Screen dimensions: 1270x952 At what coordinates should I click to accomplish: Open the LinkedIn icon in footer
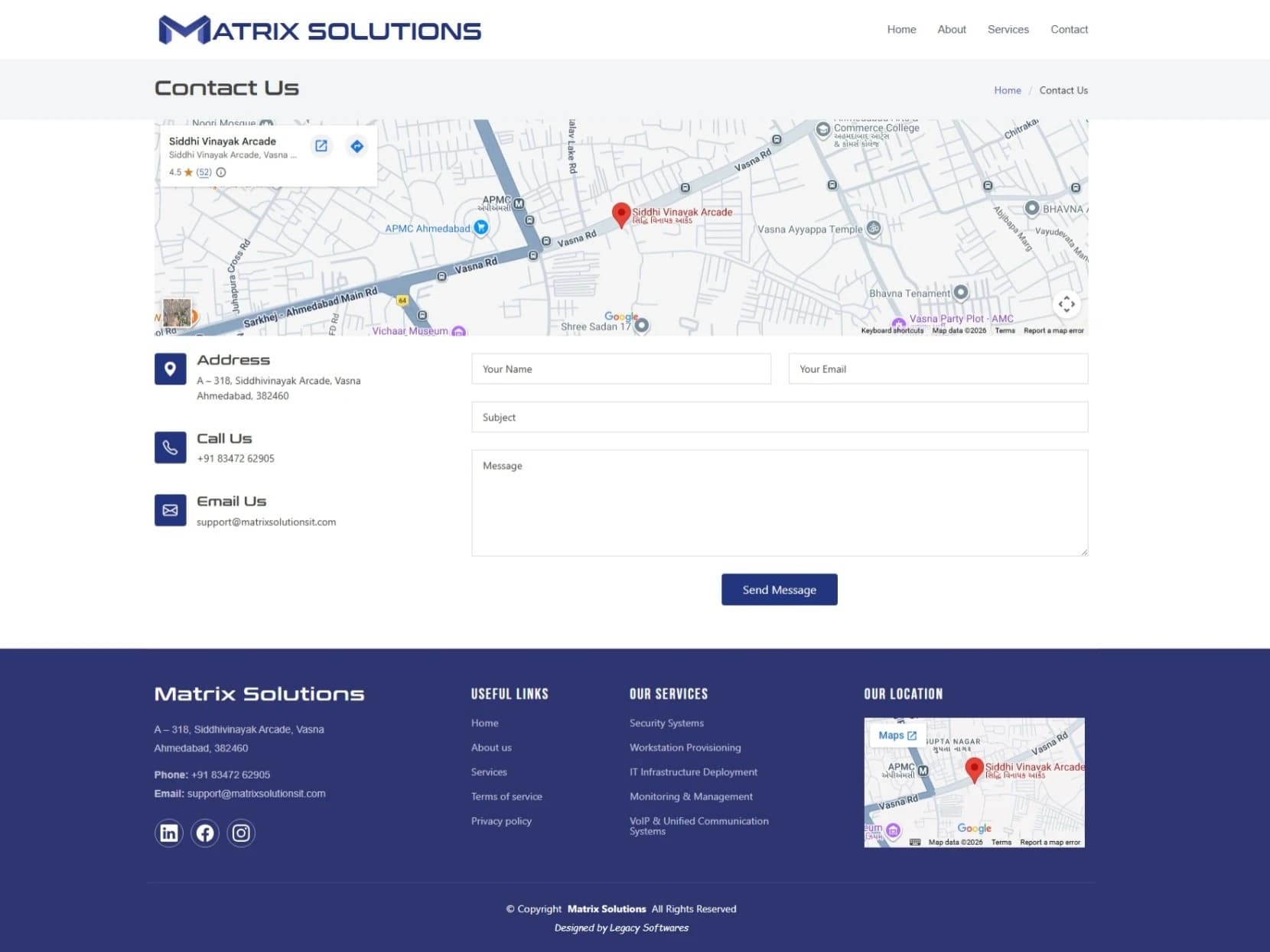(x=169, y=833)
